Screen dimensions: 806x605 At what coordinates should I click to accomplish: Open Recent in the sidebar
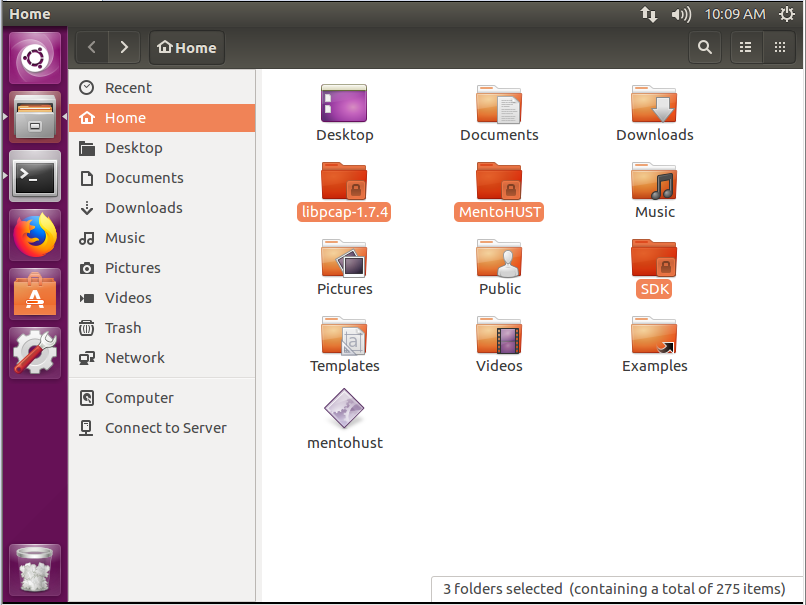(128, 88)
